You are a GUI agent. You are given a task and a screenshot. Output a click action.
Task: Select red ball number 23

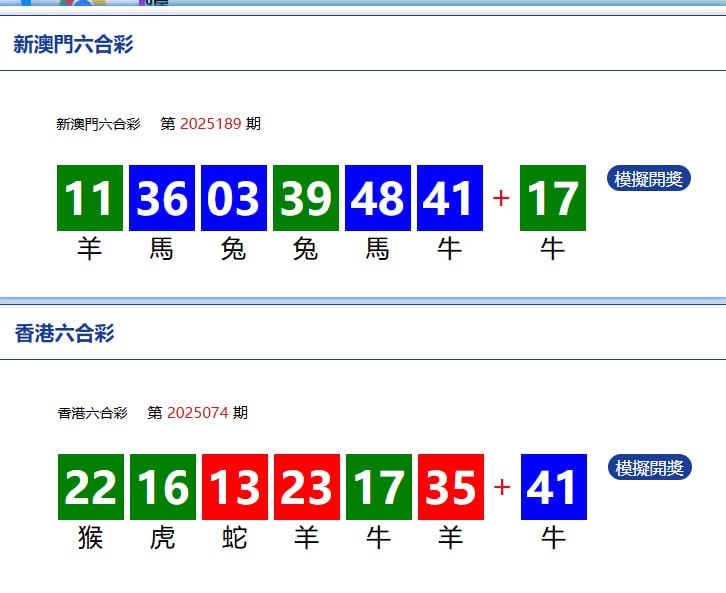click(307, 487)
